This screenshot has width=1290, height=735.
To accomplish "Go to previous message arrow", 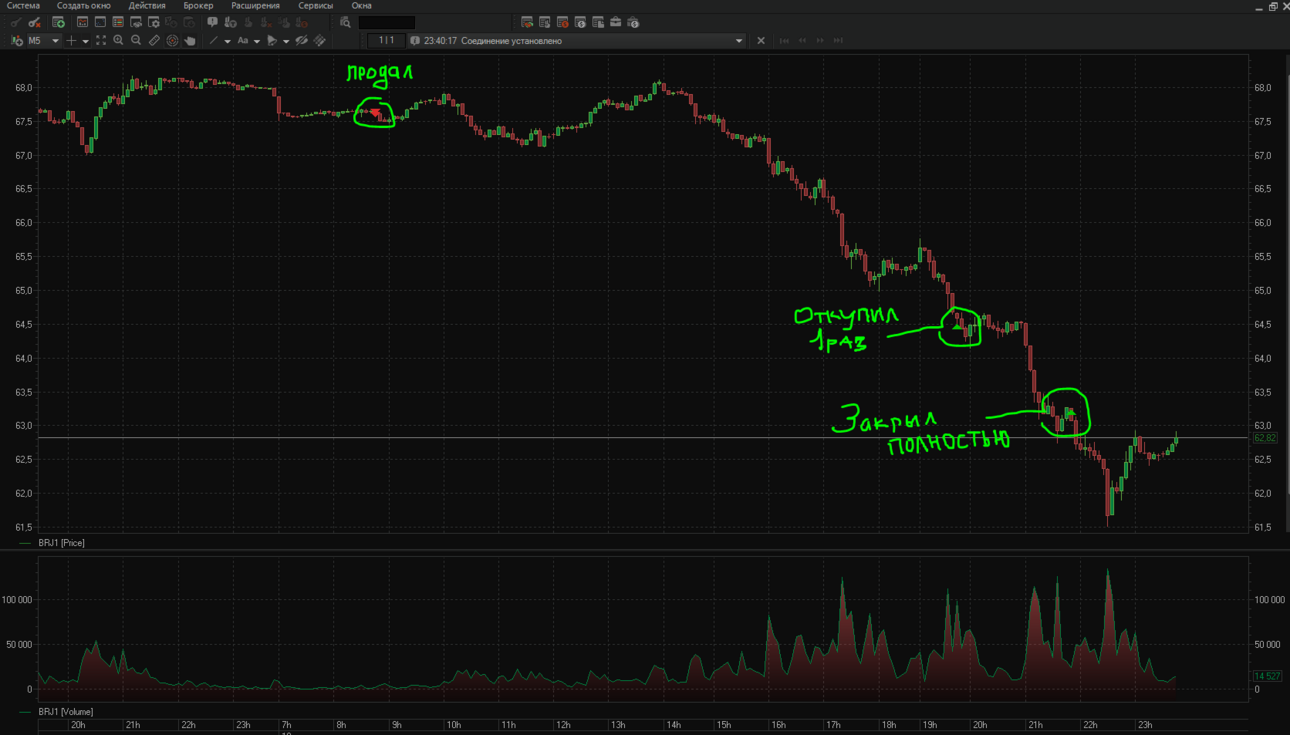I will coord(802,41).
